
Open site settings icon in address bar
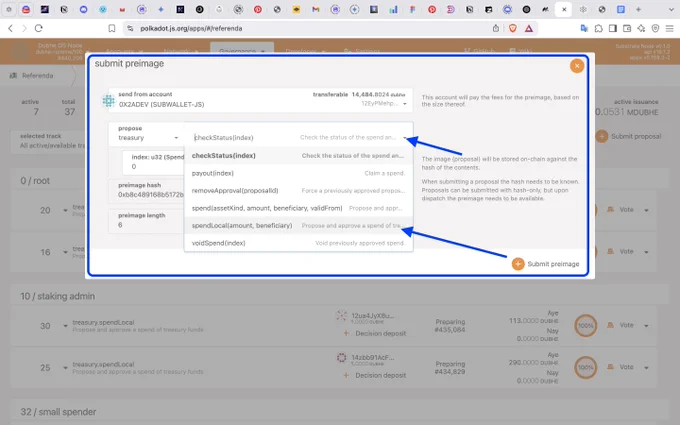pos(130,28)
